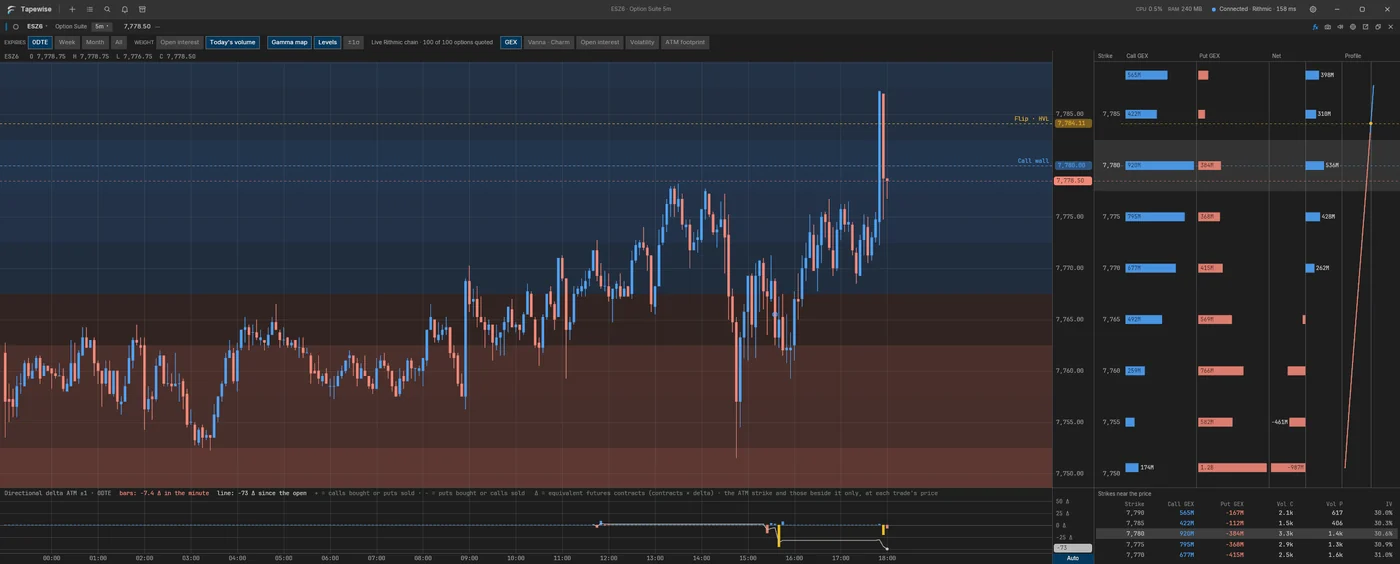
Task: Click the Call GEX column header at top
Action: point(1137,56)
